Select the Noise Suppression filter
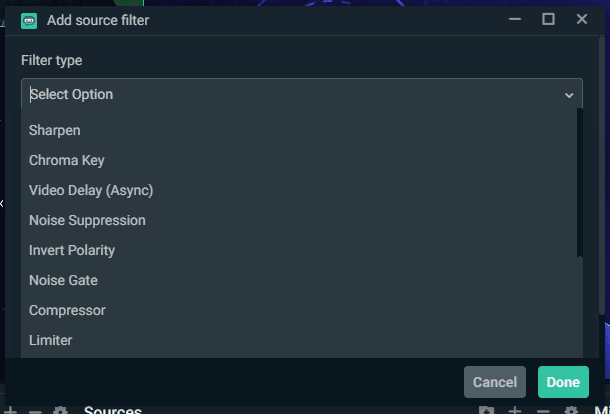 coord(302,220)
